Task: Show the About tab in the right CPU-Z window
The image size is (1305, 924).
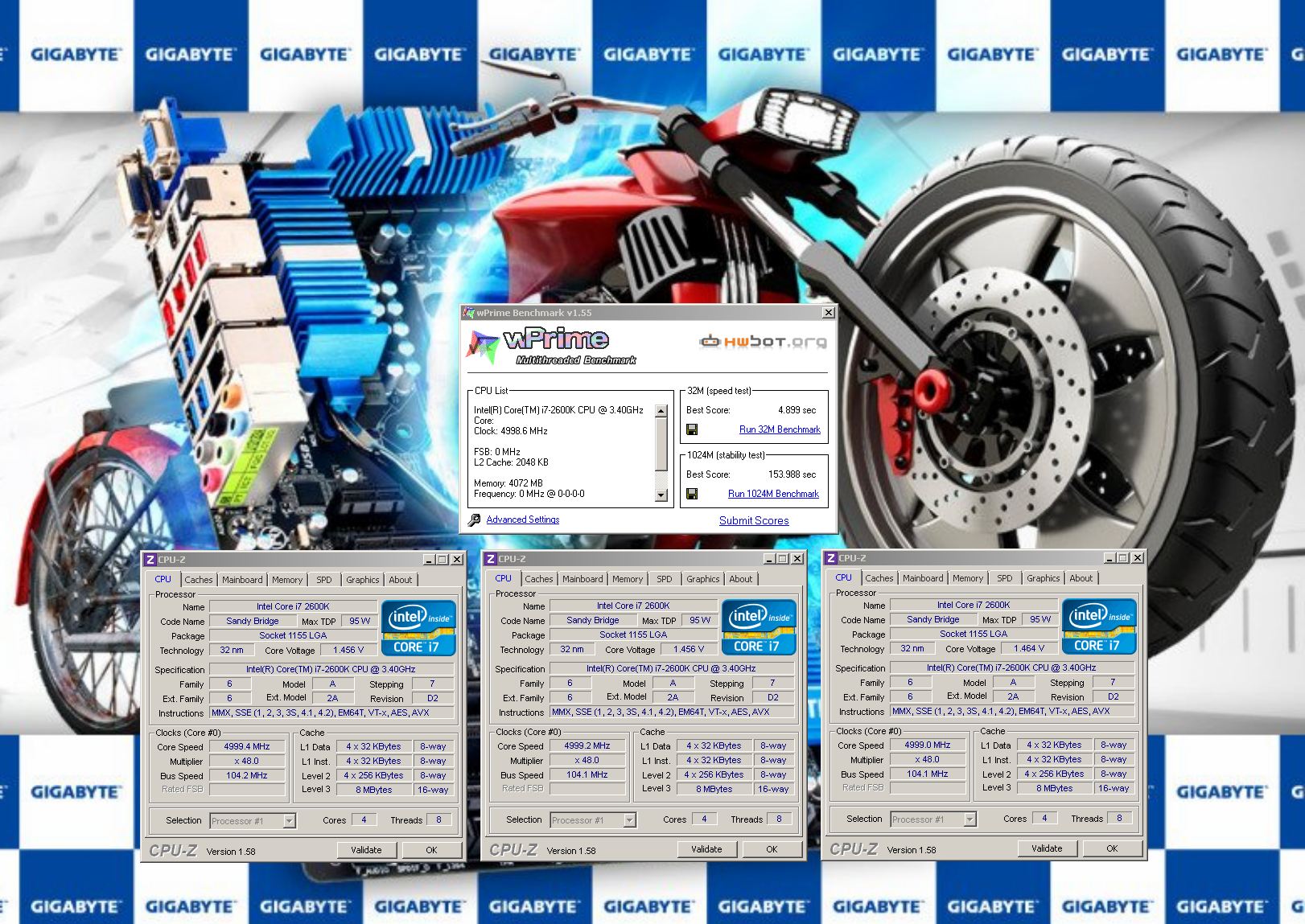Action: [x=1081, y=578]
